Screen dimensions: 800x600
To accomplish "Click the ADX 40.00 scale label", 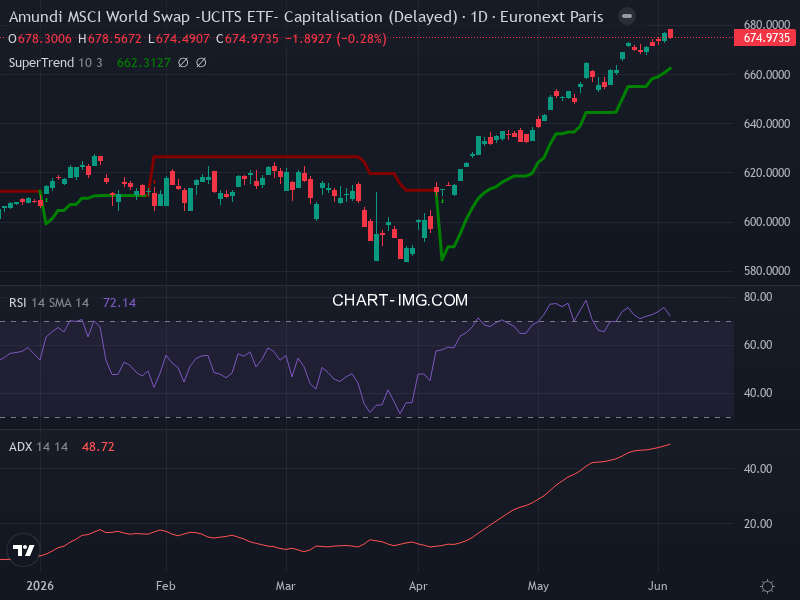I will click(x=758, y=469).
